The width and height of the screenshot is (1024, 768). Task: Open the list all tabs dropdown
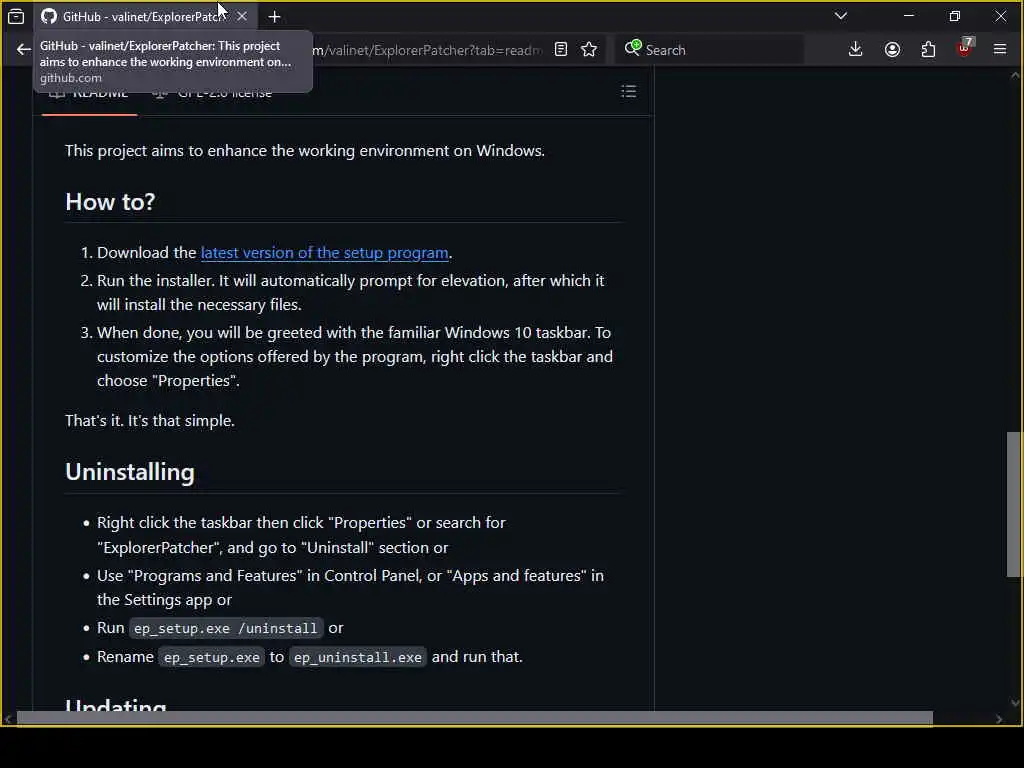(840, 16)
